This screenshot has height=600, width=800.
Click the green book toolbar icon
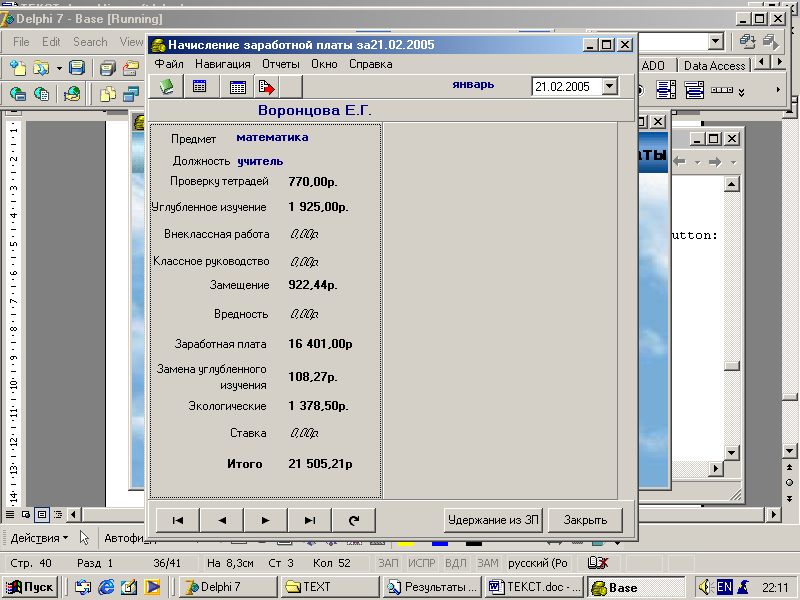167,87
